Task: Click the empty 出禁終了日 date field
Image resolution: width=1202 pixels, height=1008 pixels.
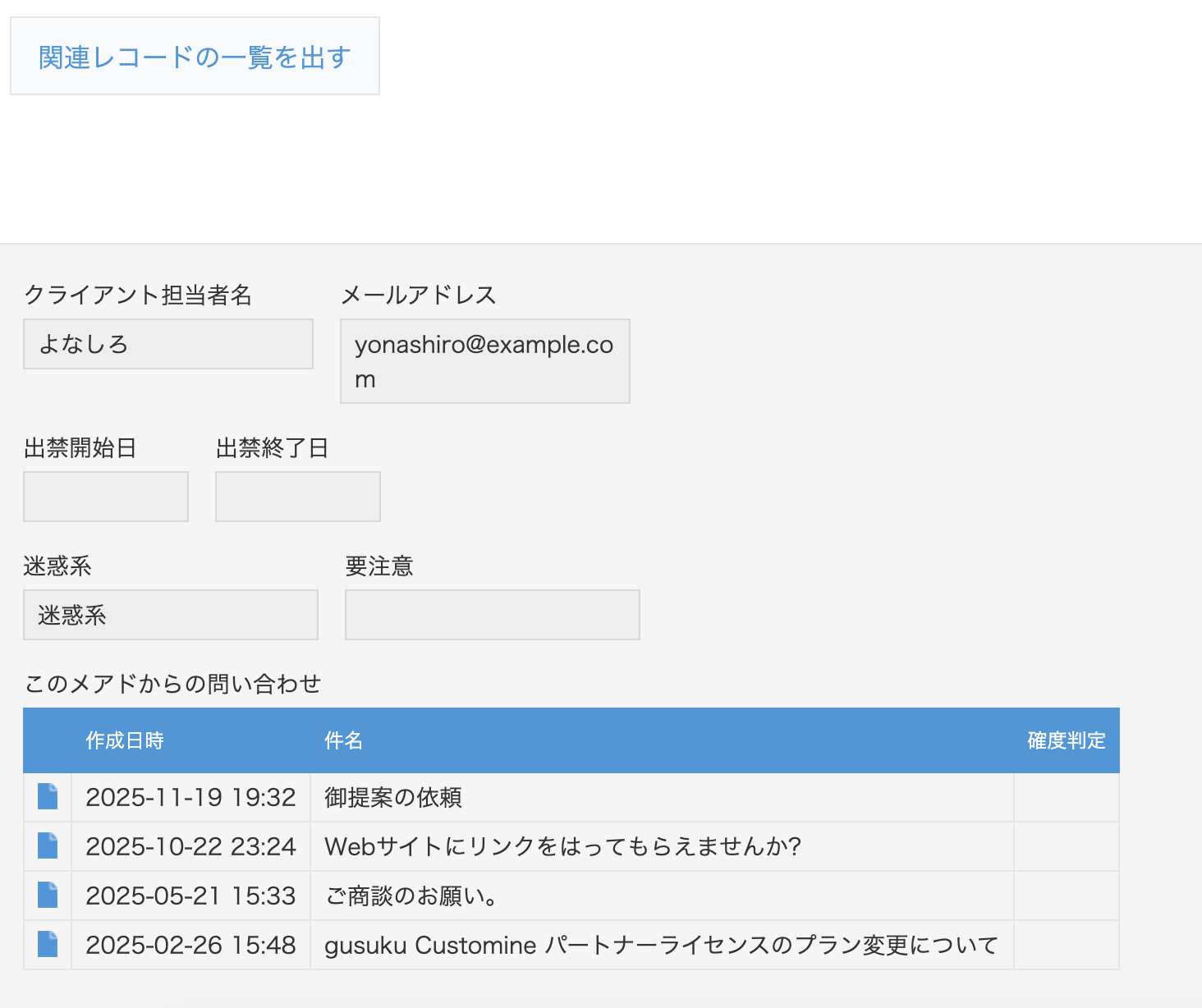Action: (298, 497)
